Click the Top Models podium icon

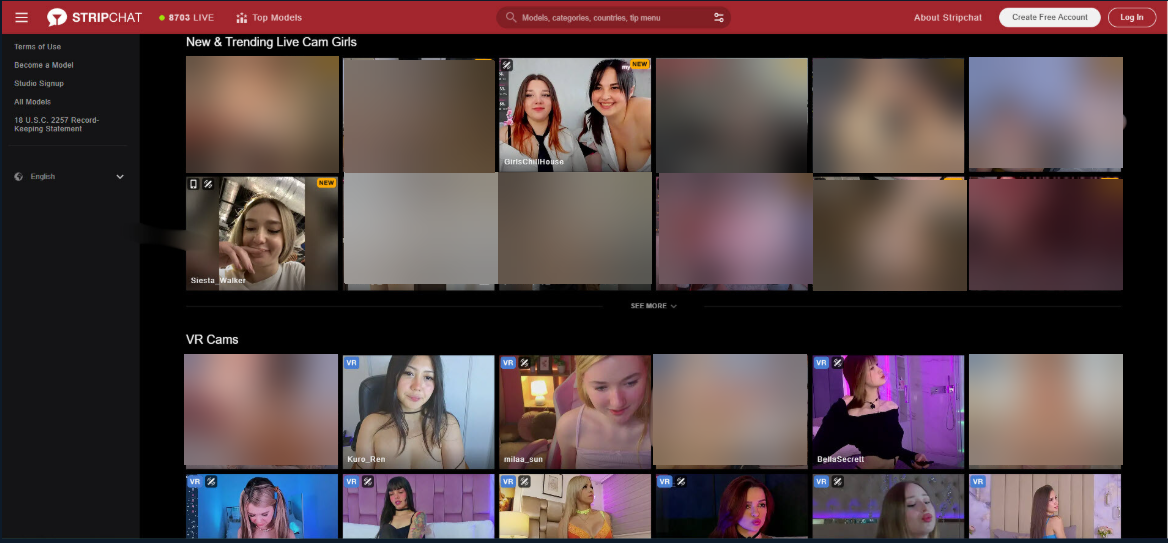pos(241,17)
